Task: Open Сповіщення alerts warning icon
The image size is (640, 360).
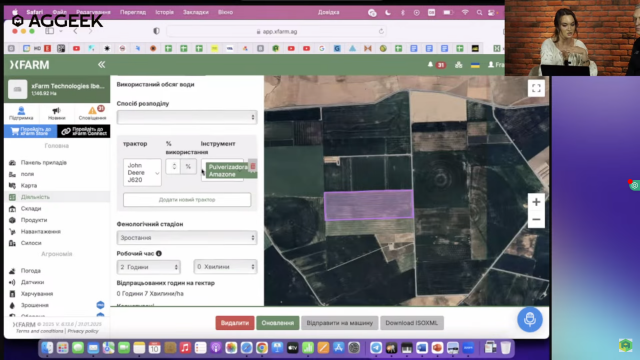Action: pos(92,113)
